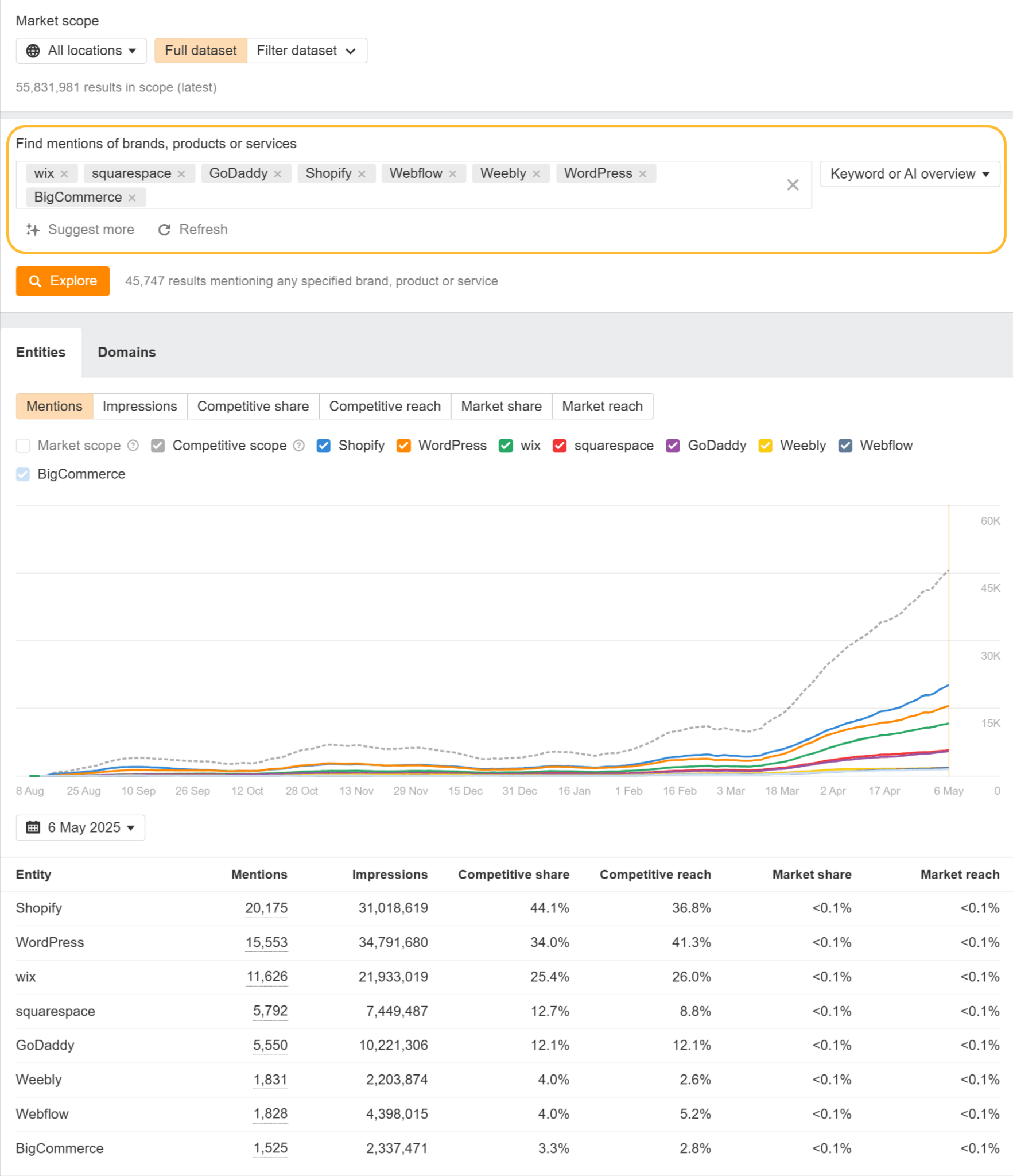Image resolution: width=1013 pixels, height=1176 pixels.
Task: Enable the Market scope checkbox
Action: point(23,445)
